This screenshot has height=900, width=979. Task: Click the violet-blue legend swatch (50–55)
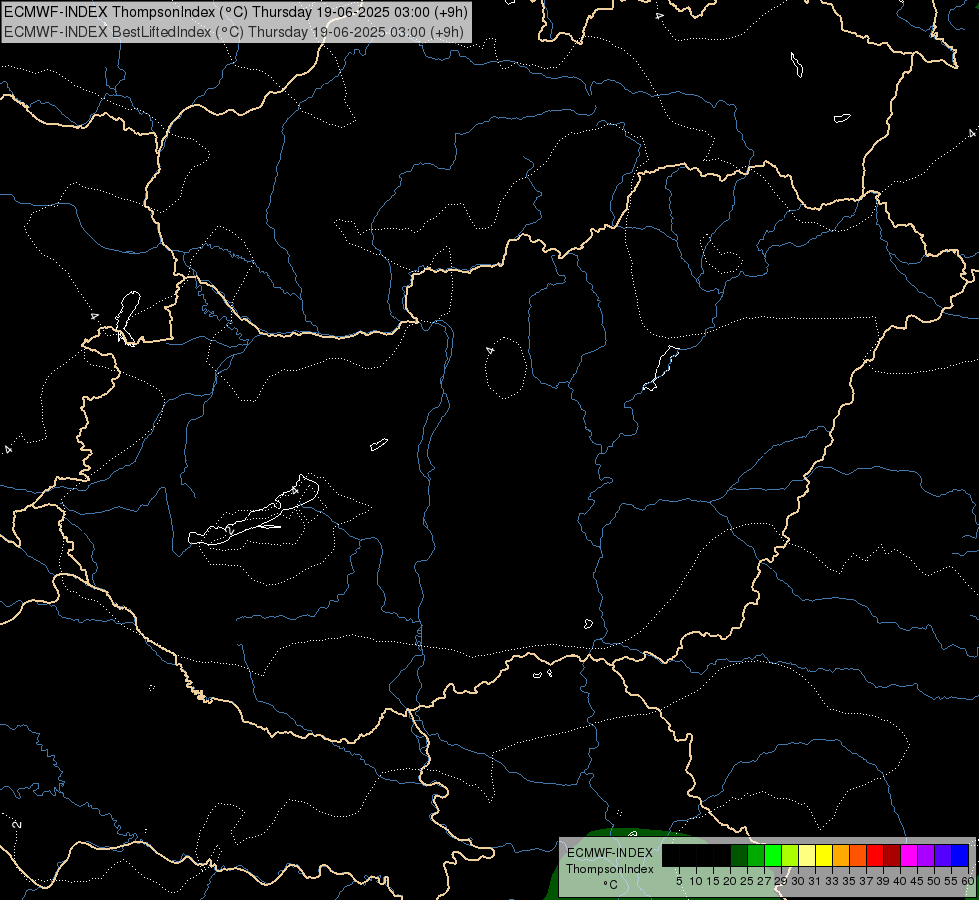(x=943, y=856)
